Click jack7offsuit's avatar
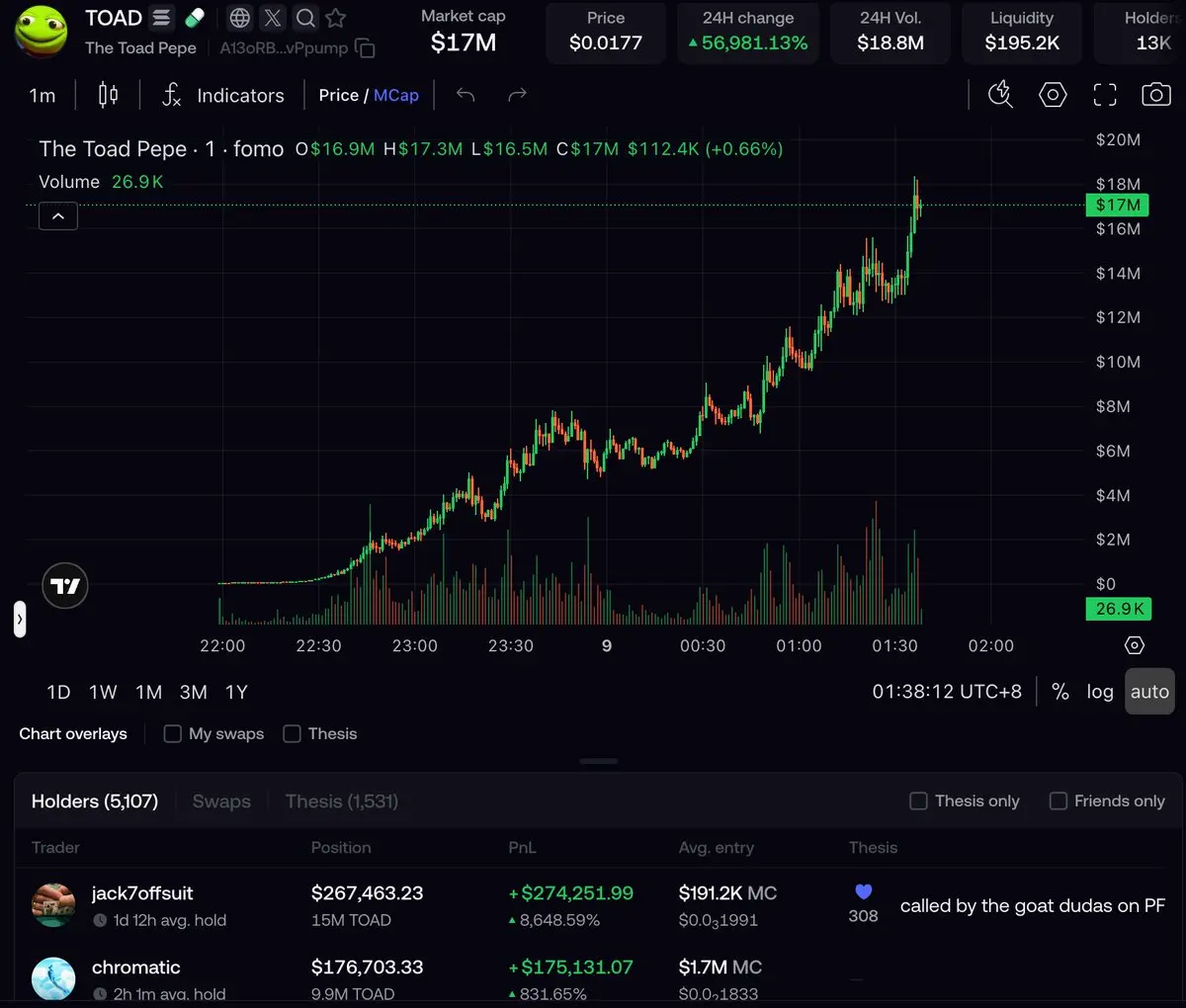 click(x=53, y=905)
